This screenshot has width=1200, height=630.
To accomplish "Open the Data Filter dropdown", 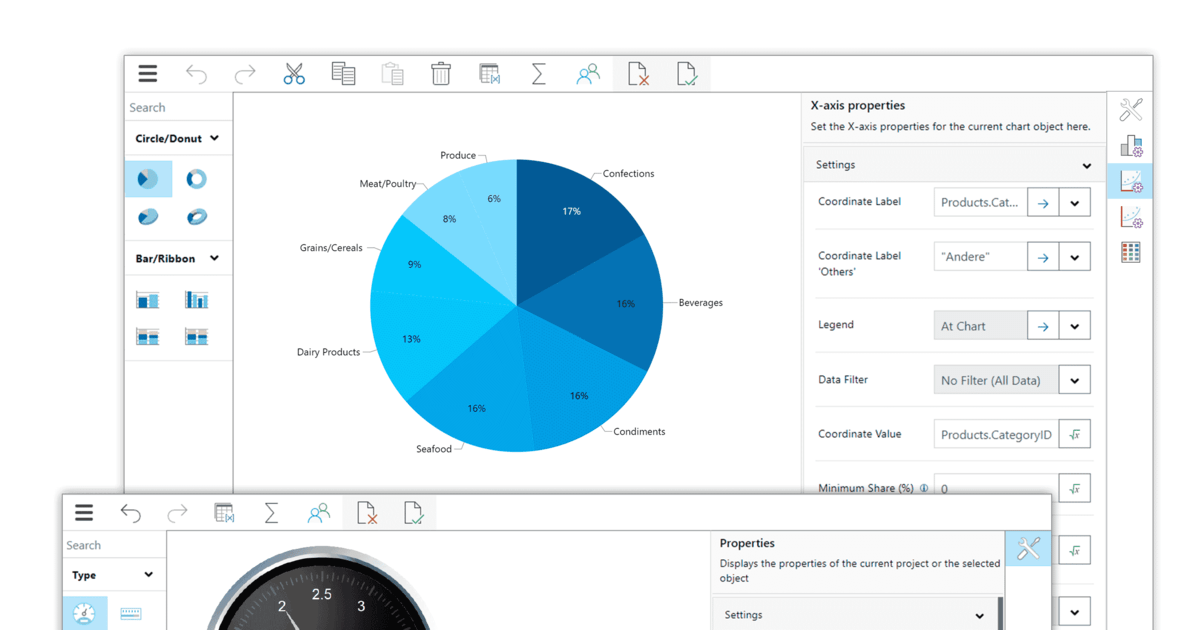I will click(1076, 379).
